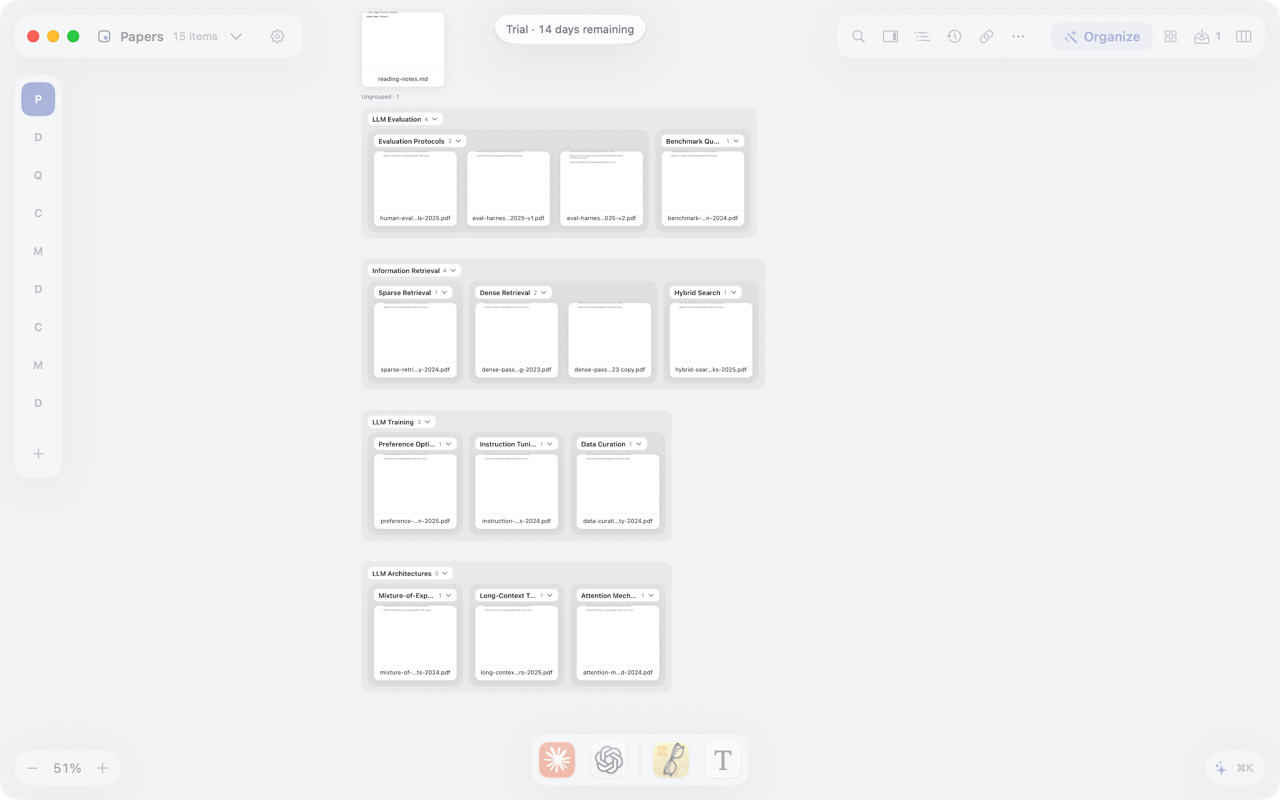The width and height of the screenshot is (1280, 800).
Task: Add a new space with plus
Action: click(x=38, y=454)
